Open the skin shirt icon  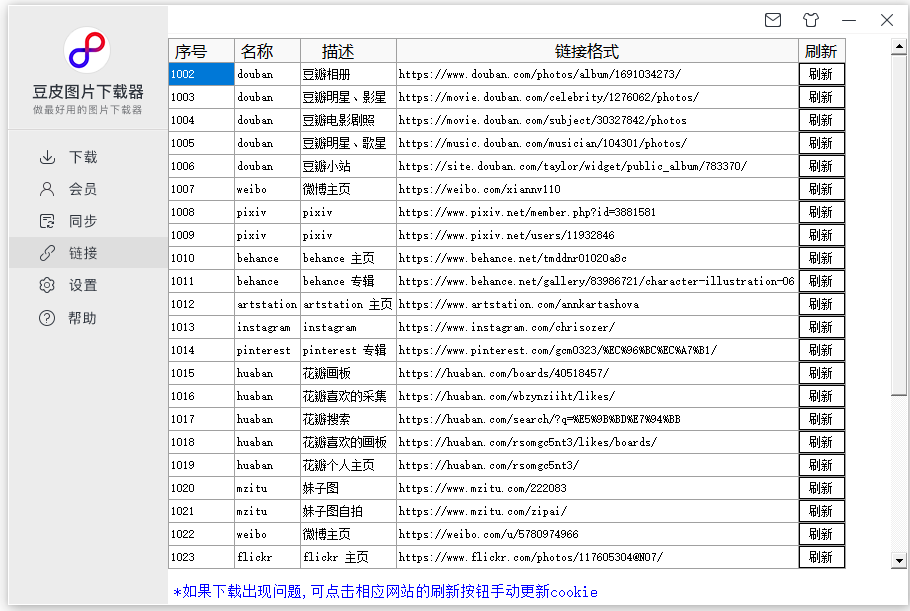pyautogui.click(x=811, y=20)
